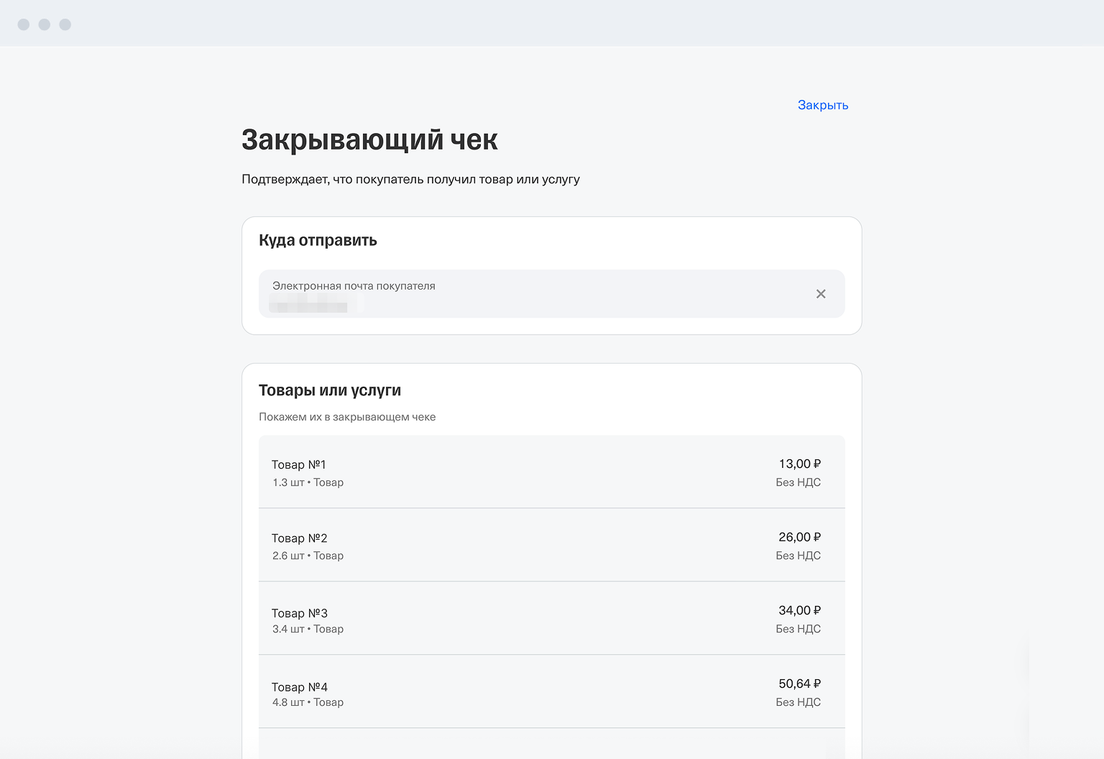The image size is (1104, 759).
Task: Click the 1.3 шт quantity label
Action: (x=288, y=483)
